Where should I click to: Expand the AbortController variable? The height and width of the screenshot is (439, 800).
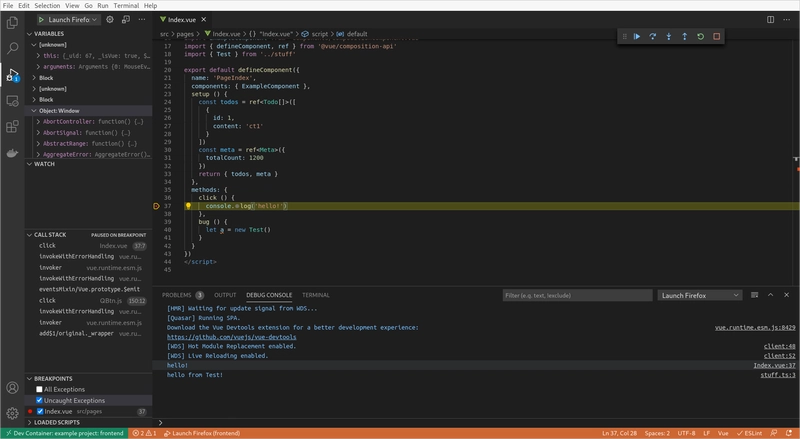tap(38, 121)
